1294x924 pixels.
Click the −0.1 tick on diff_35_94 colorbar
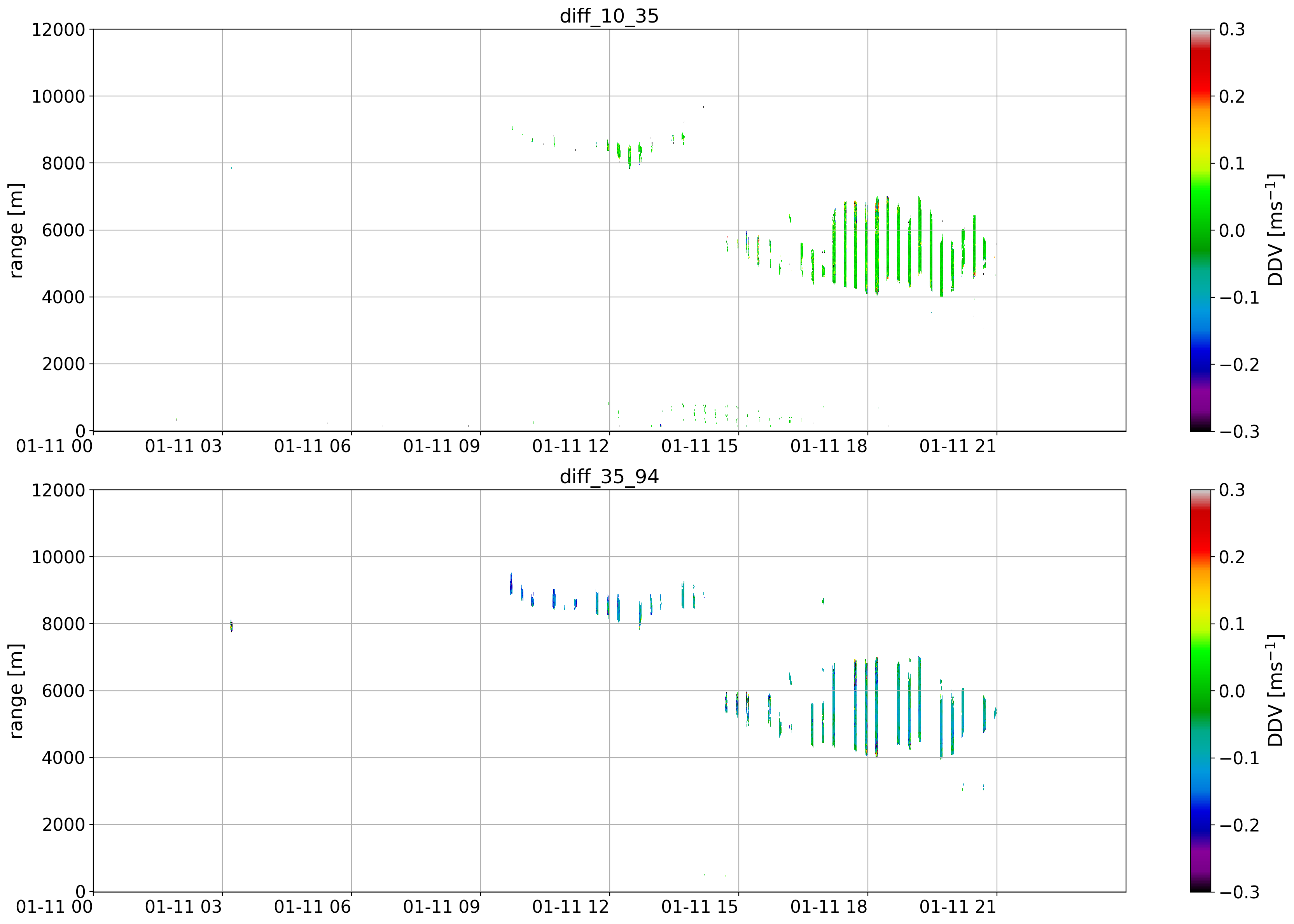1239,758
